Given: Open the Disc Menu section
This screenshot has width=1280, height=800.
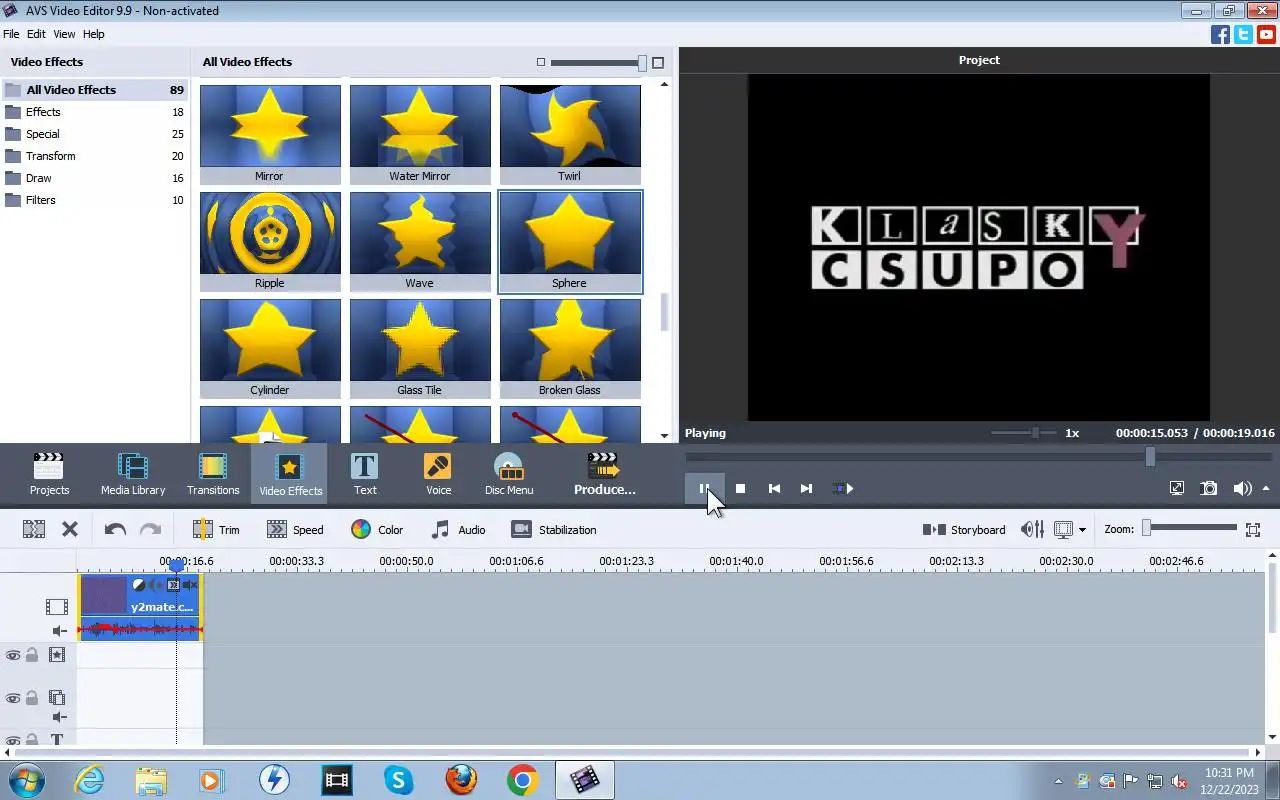Looking at the screenshot, I should 509,474.
